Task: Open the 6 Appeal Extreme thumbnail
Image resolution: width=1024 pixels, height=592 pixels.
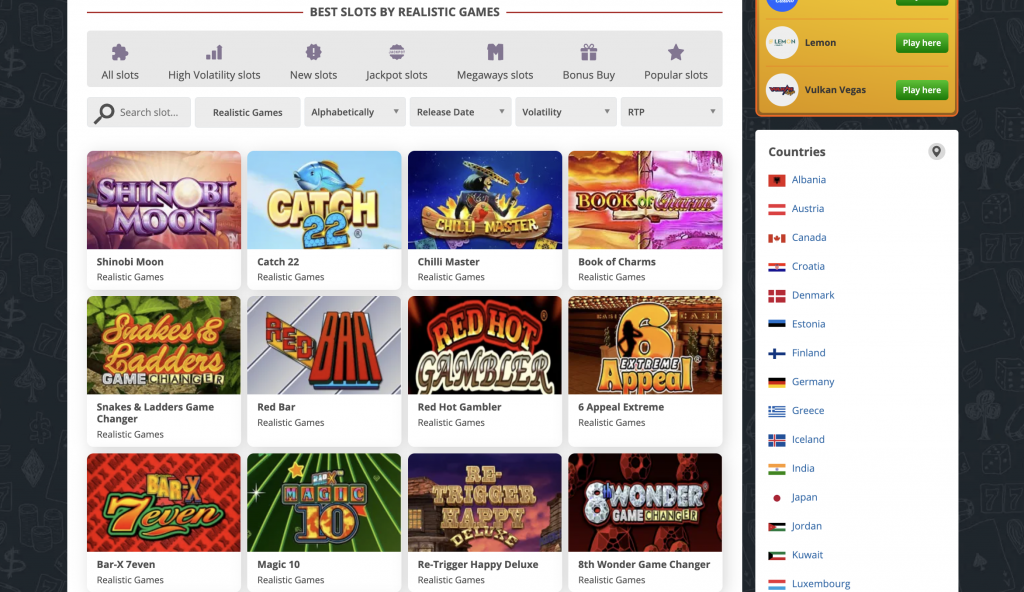Action: point(645,345)
